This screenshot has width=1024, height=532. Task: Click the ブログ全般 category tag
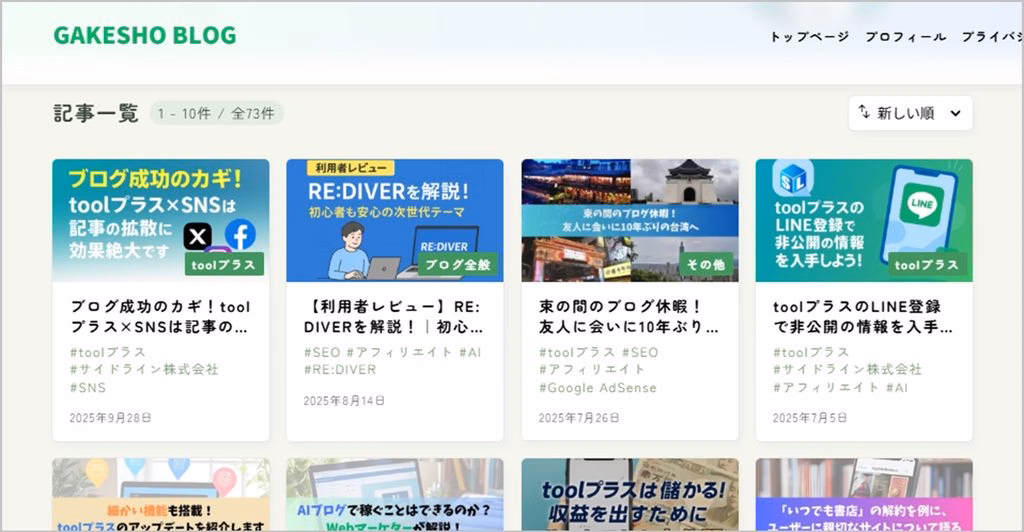[x=458, y=264]
